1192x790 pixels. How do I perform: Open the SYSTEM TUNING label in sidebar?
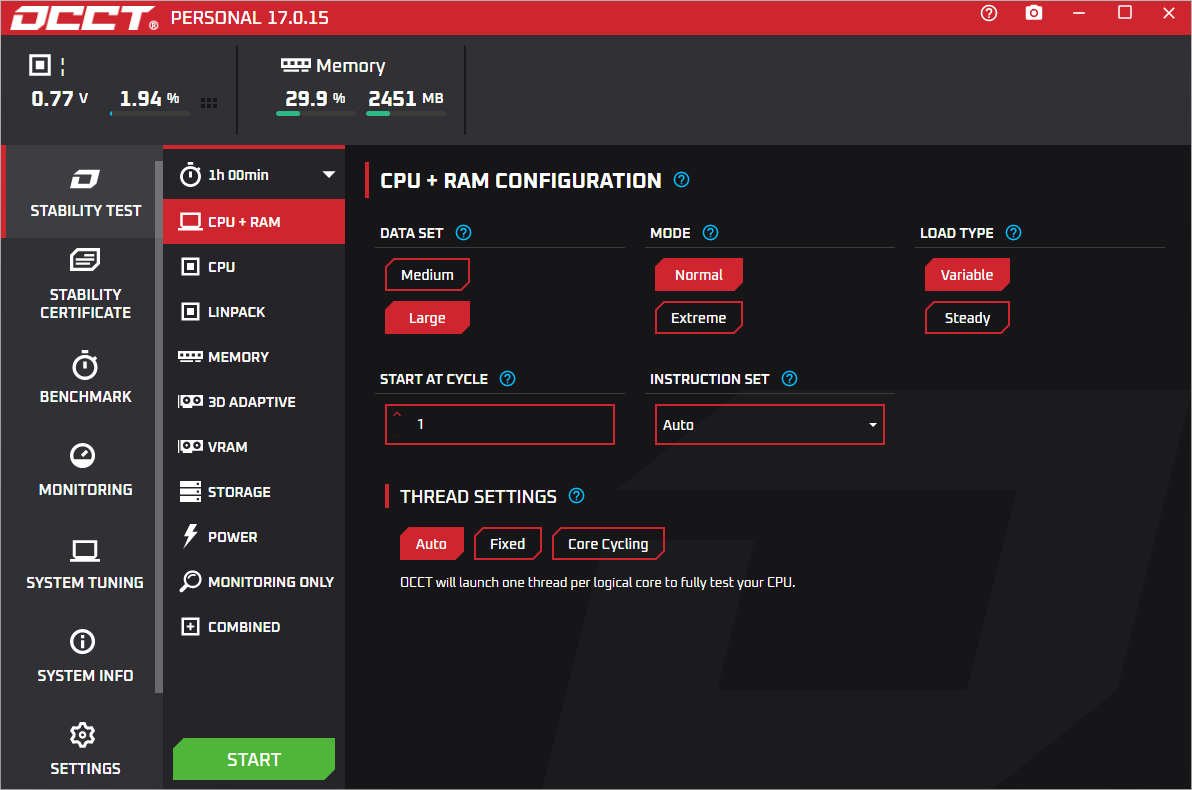click(x=85, y=582)
